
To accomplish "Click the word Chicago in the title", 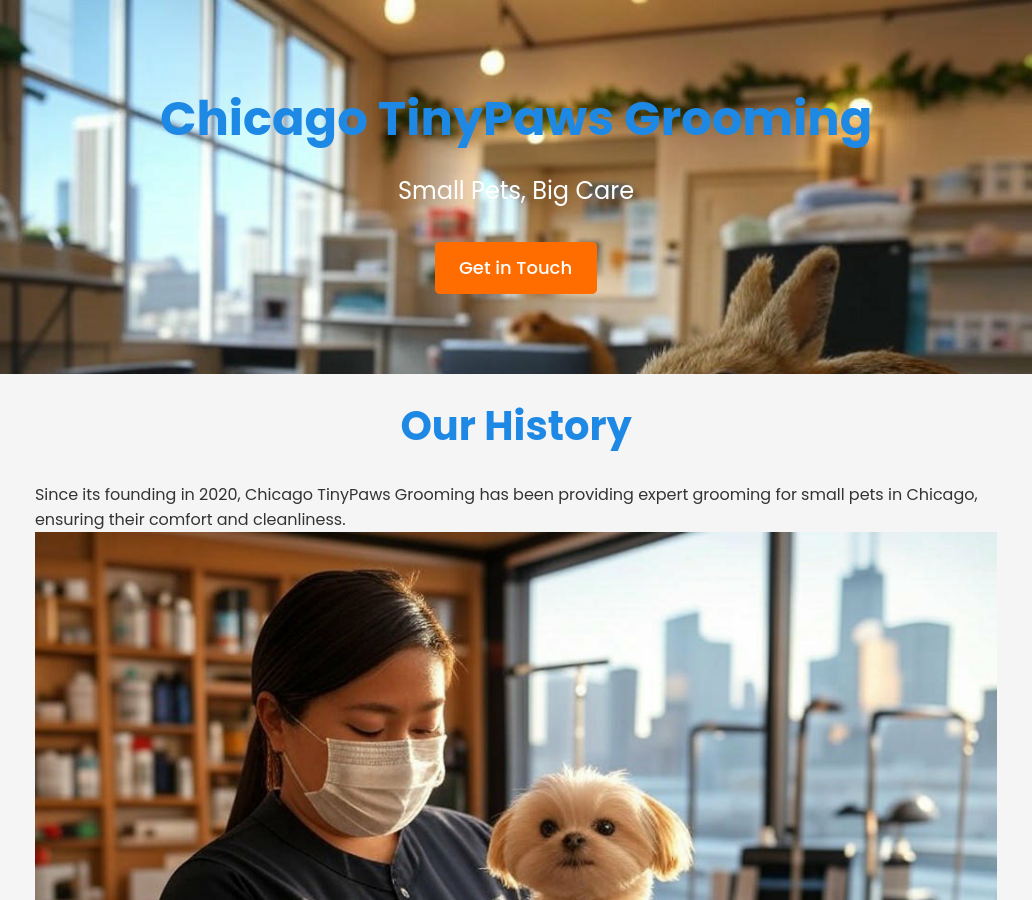I will point(263,120).
